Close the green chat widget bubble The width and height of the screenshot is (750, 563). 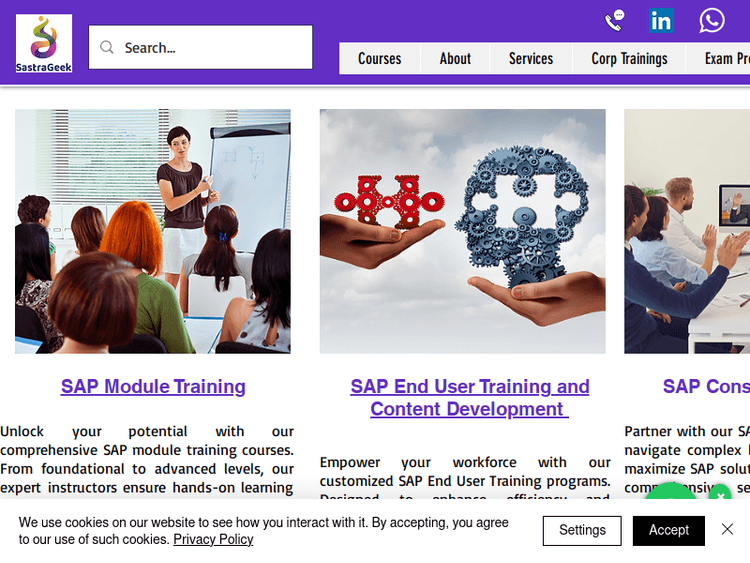click(x=720, y=495)
